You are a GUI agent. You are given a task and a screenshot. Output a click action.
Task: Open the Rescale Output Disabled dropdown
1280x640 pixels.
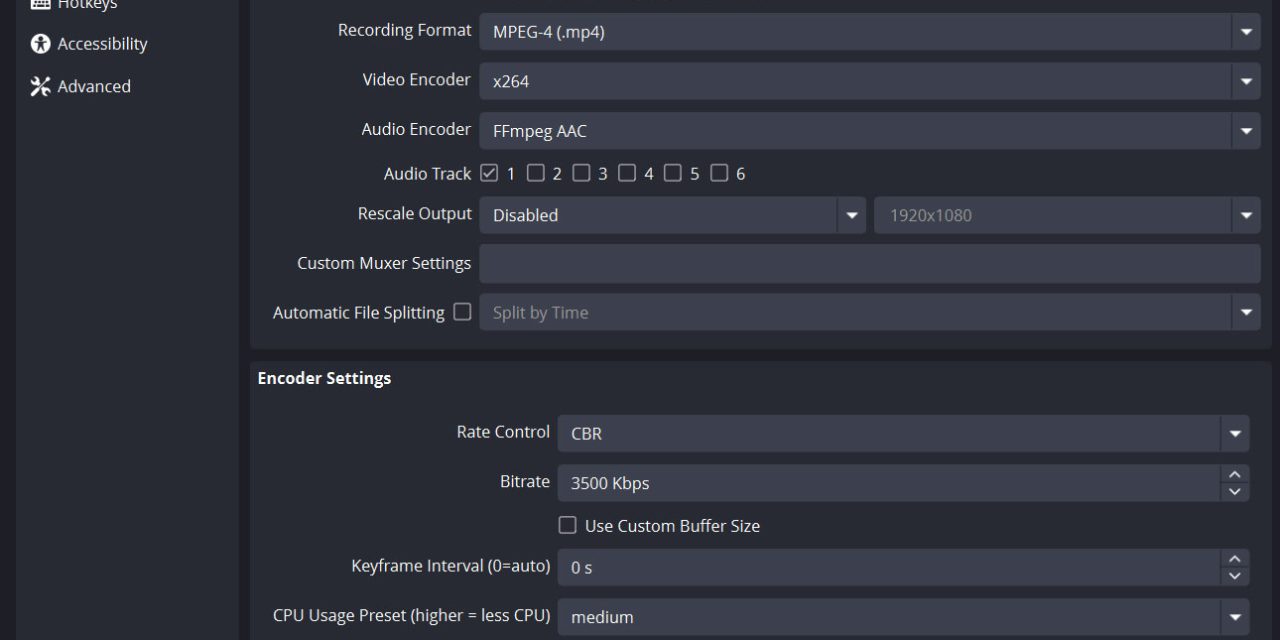click(x=851, y=215)
